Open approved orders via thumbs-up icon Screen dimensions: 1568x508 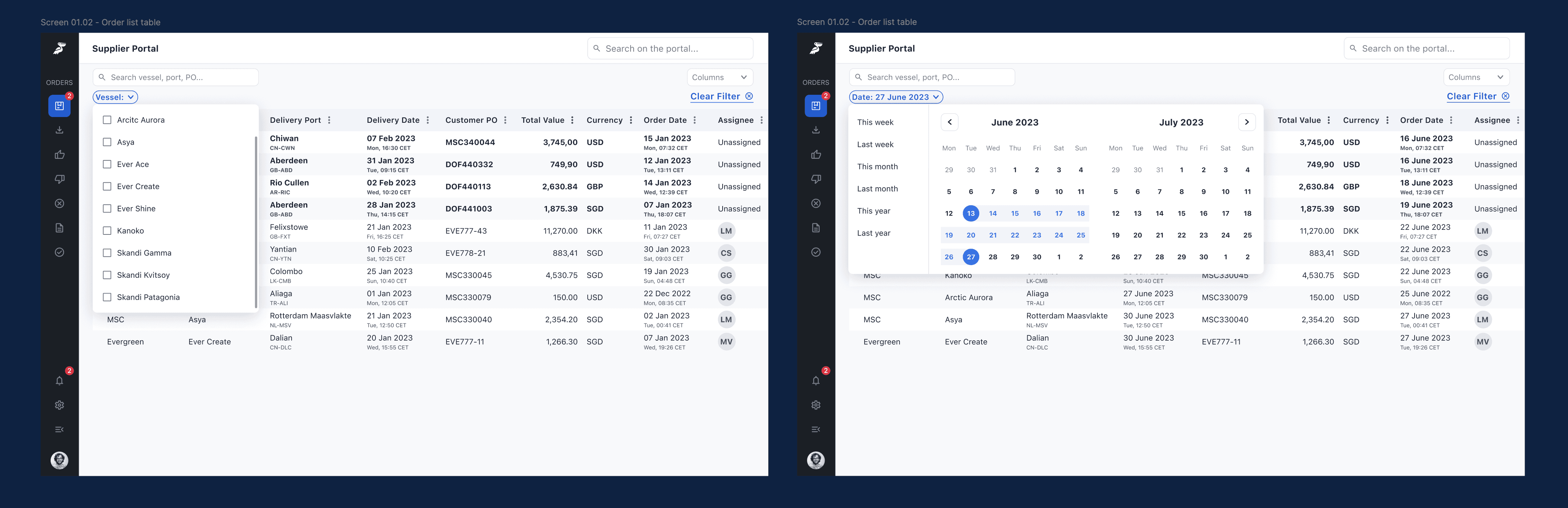pyautogui.click(x=59, y=154)
